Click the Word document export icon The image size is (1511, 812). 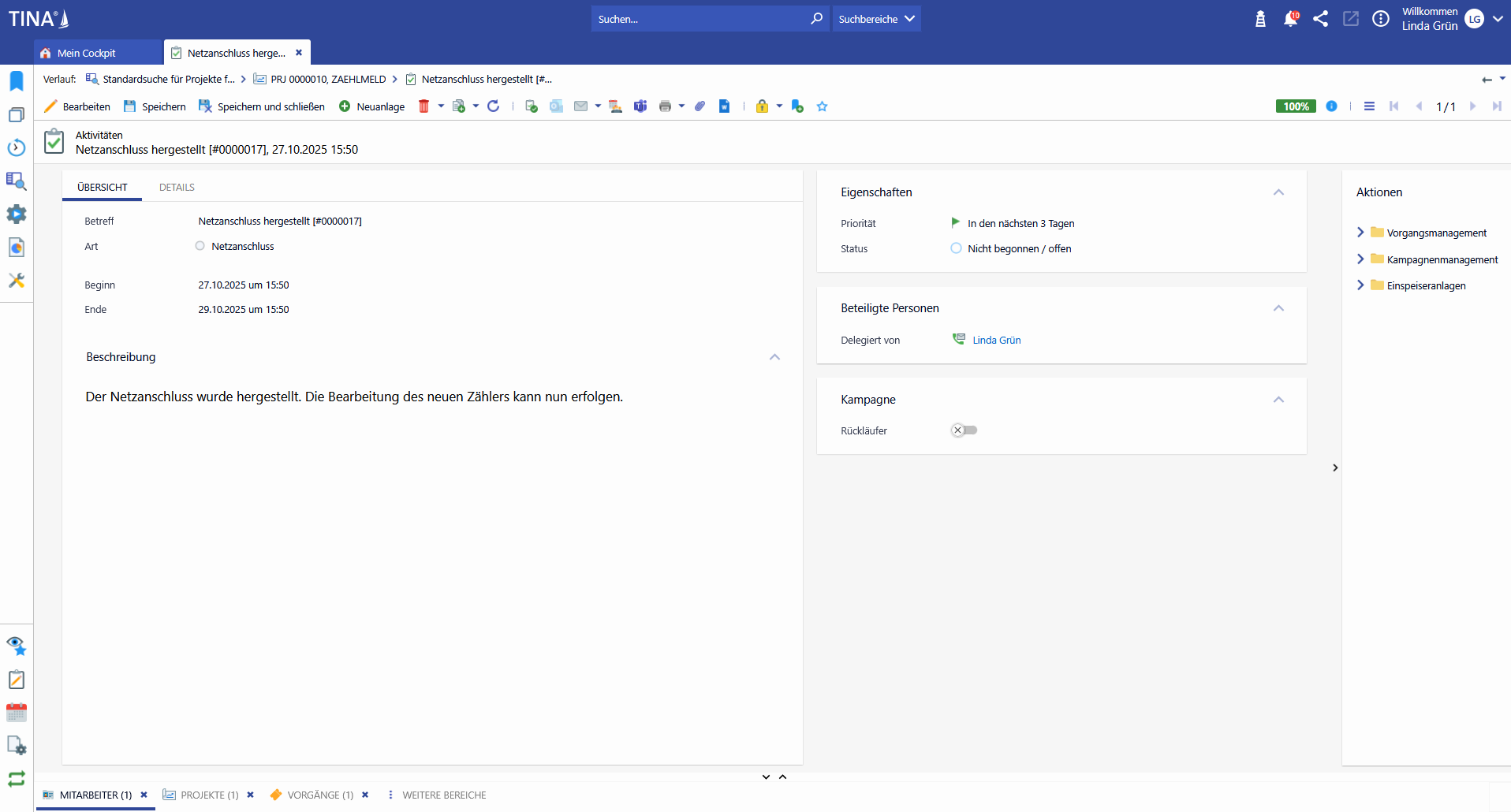[x=724, y=106]
